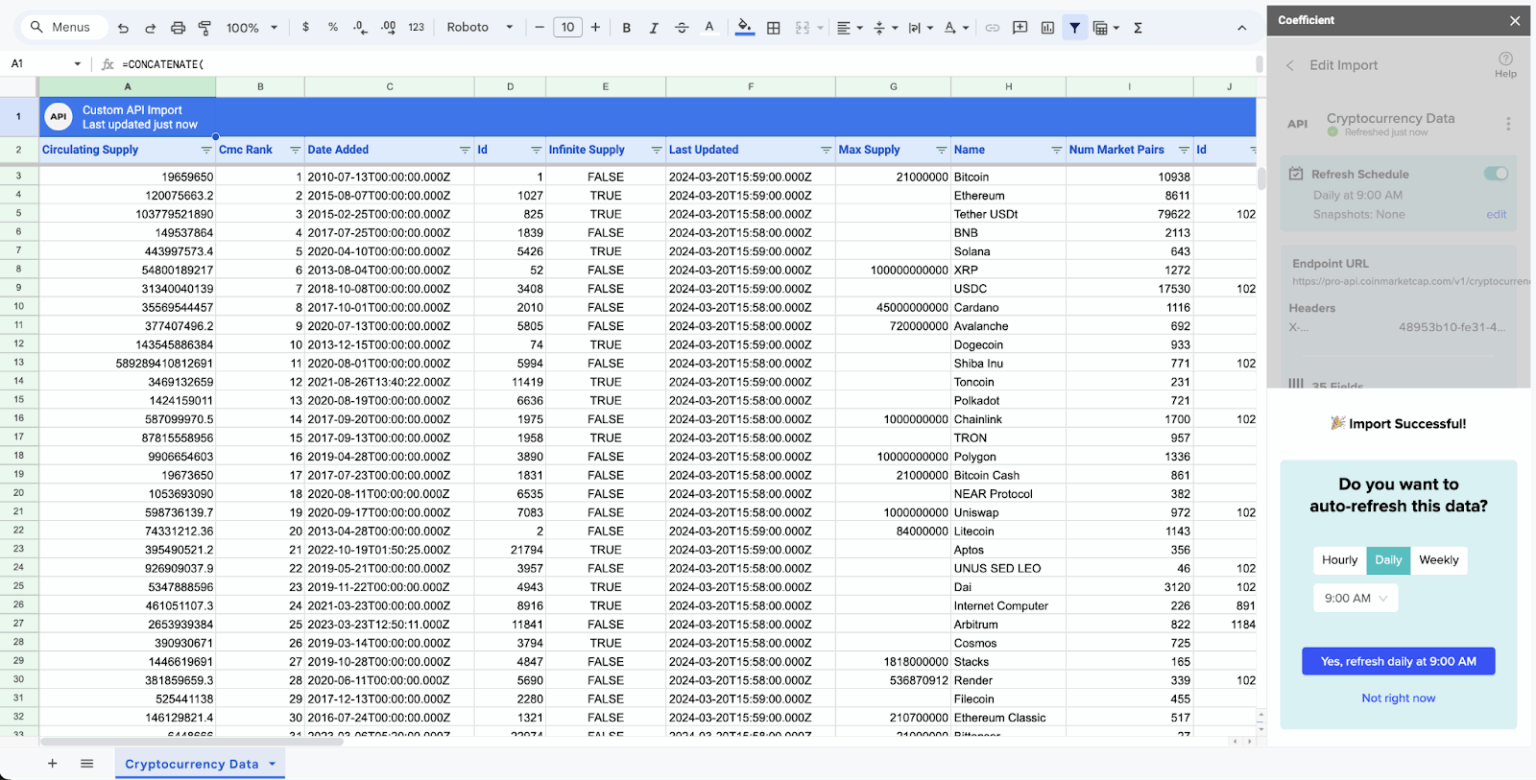Image resolution: width=1536 pixels, height=780 pixels.
Task: Open the Cryptocurrency Data sheet tab menu
Action: (x=273, y=762)
